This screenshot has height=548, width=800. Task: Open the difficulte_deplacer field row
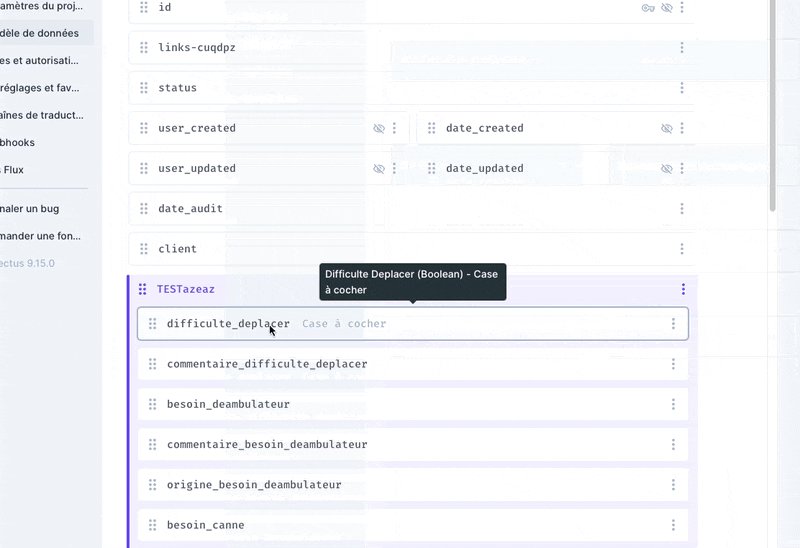413,323
